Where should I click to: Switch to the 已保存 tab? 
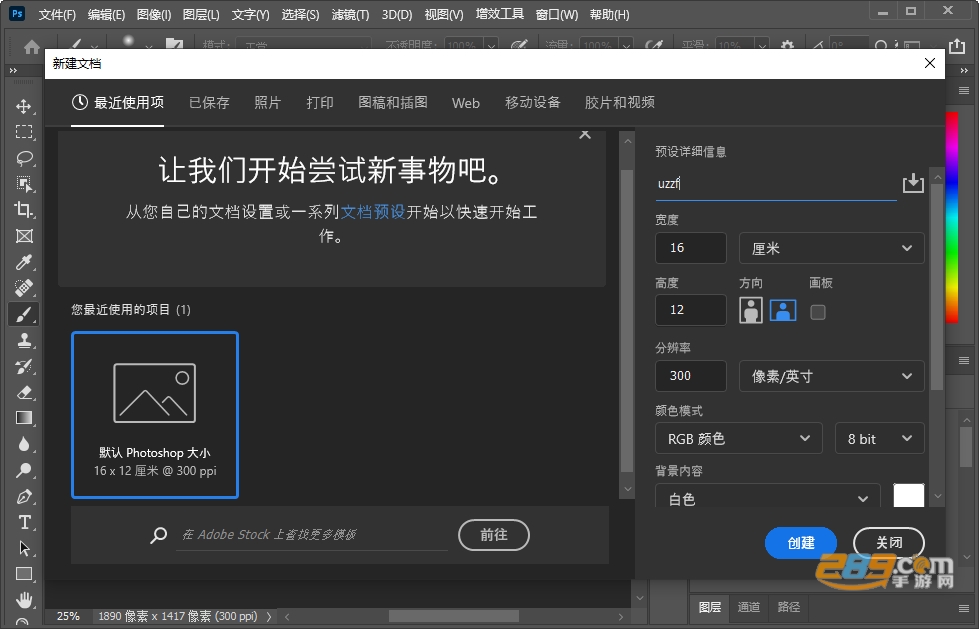209,102
